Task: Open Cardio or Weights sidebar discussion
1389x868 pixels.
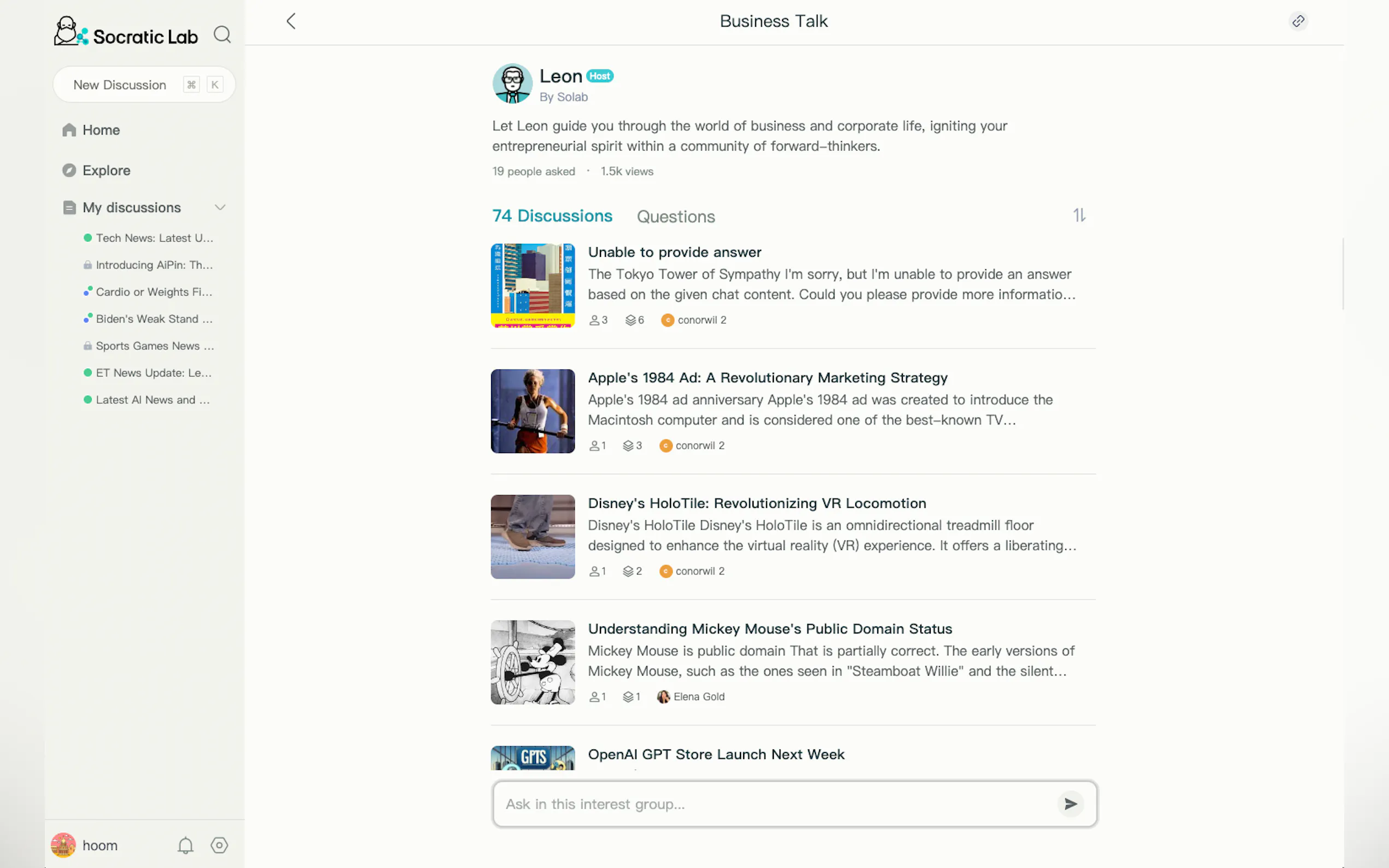Action: (154, 292)
